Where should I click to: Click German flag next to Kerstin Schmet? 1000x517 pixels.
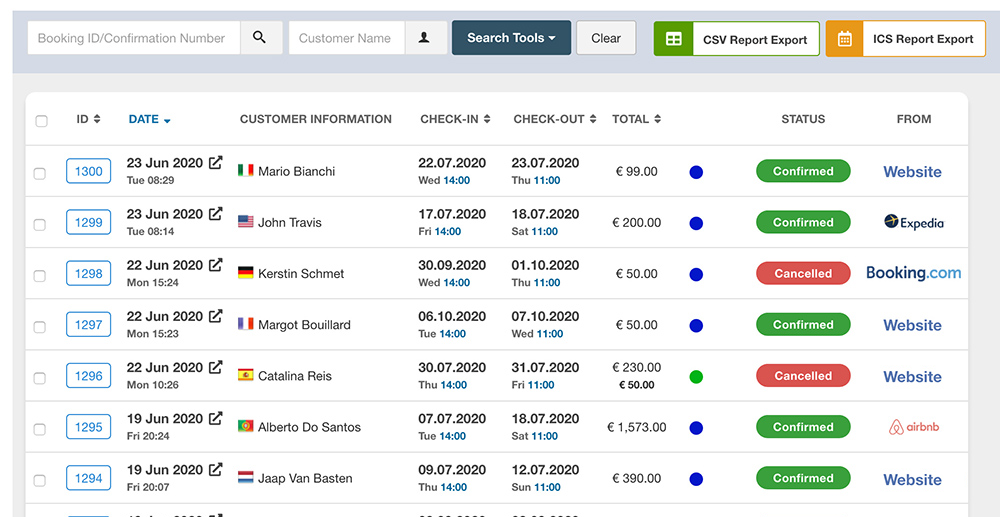pos(246,273)
